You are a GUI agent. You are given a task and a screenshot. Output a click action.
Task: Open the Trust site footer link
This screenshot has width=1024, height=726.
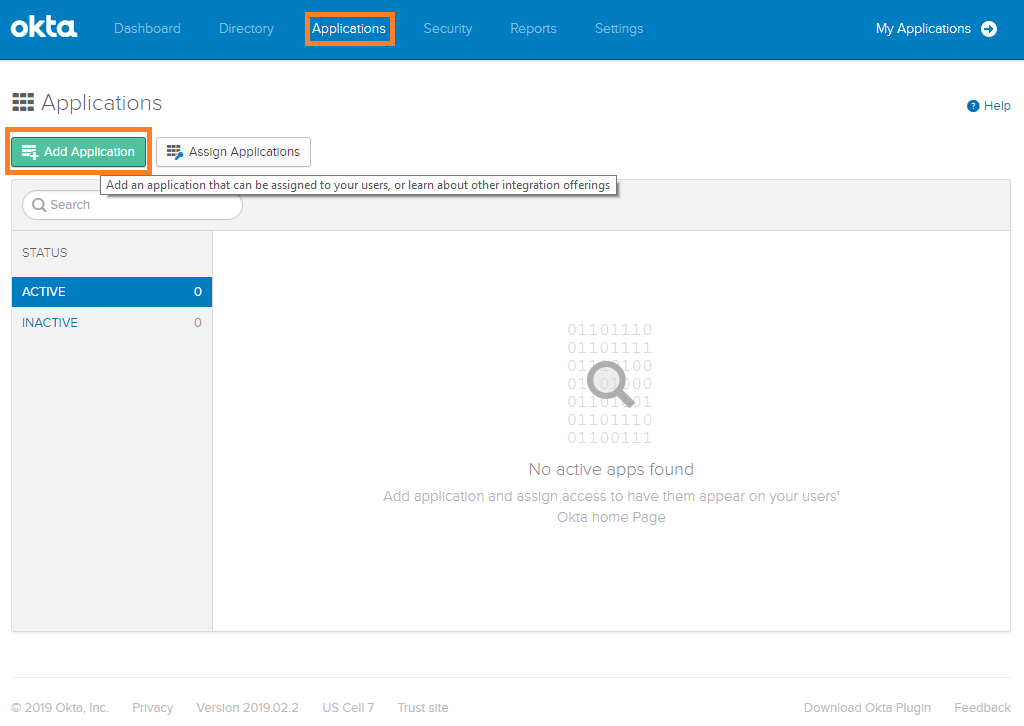423,708
